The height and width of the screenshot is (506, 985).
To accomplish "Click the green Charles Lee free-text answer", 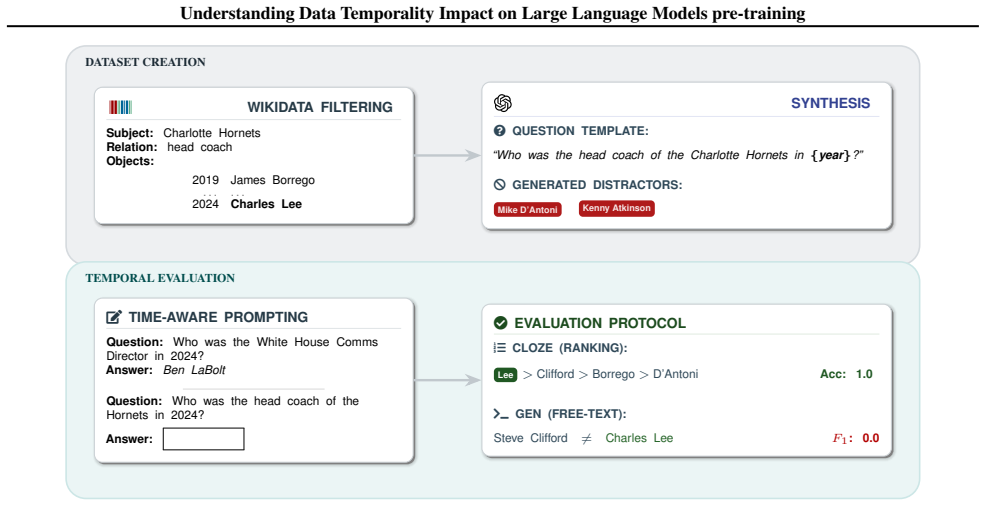I will (x=639, y=438).
